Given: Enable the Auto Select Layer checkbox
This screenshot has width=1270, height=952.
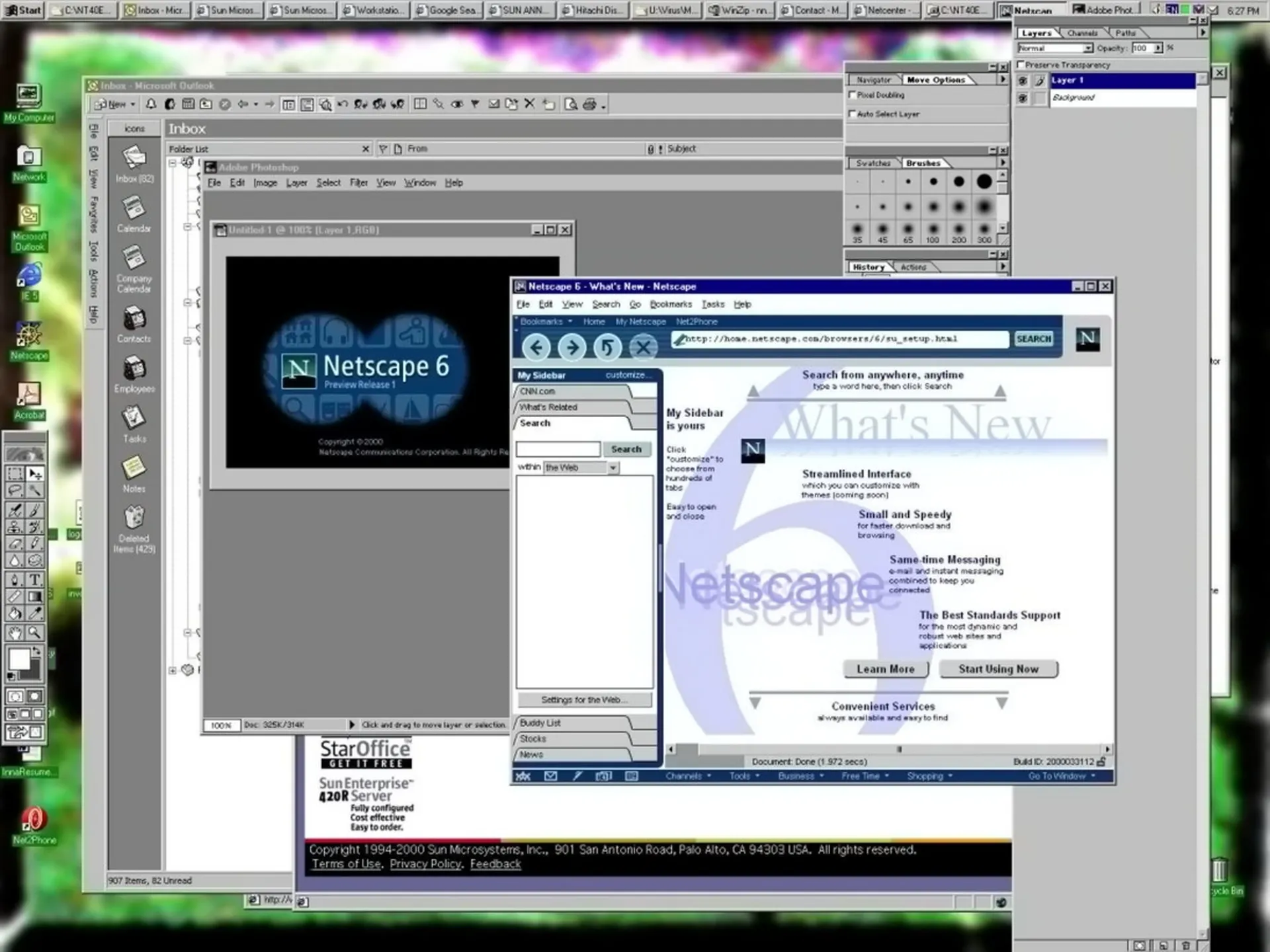Looking at the screenshot, I should point(853,114).
